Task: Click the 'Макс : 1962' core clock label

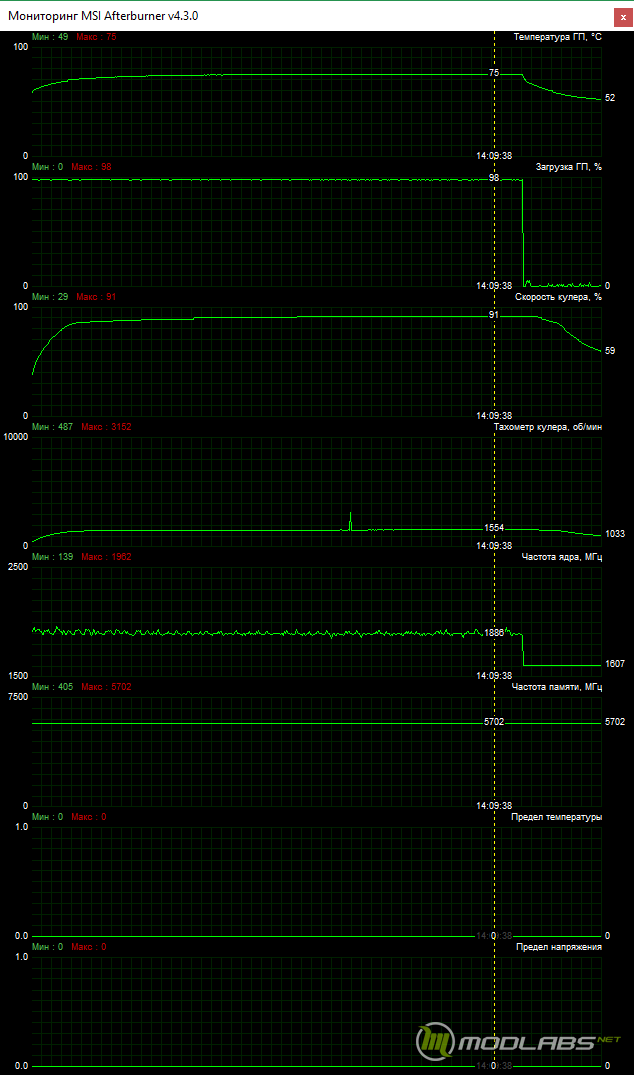Action: (106, 557)
